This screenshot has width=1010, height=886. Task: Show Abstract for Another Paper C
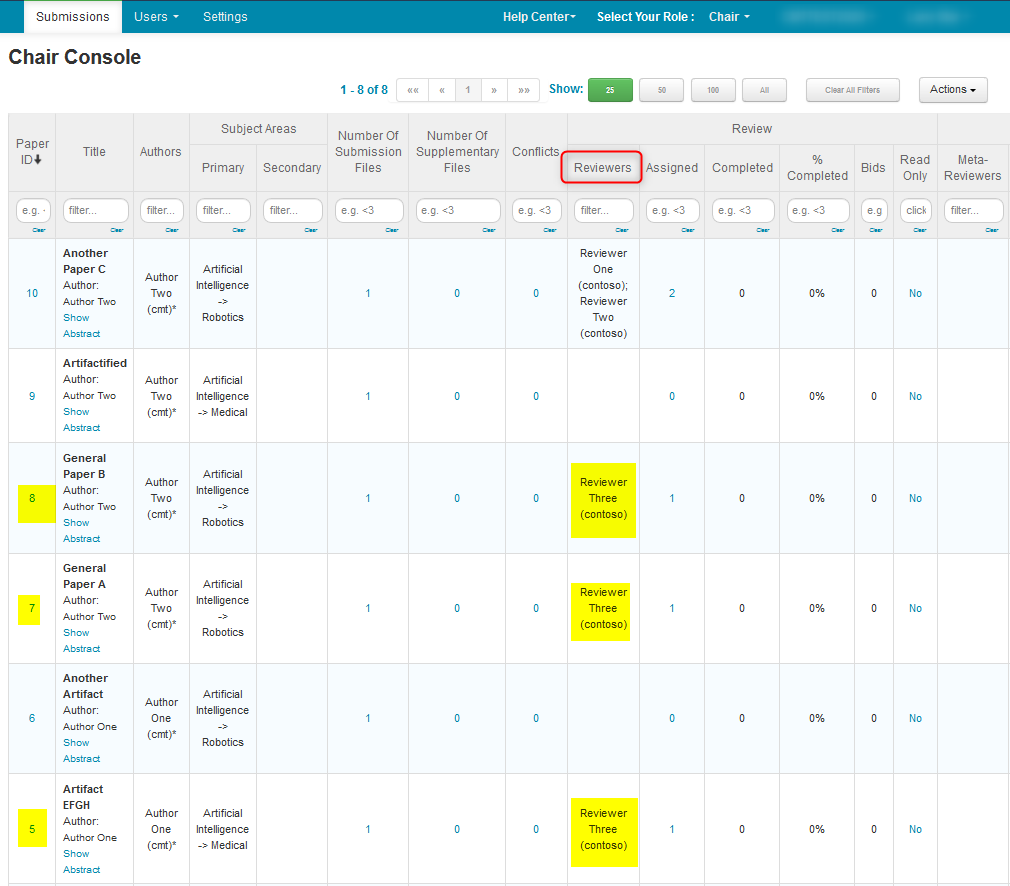(x=81, y=325)
